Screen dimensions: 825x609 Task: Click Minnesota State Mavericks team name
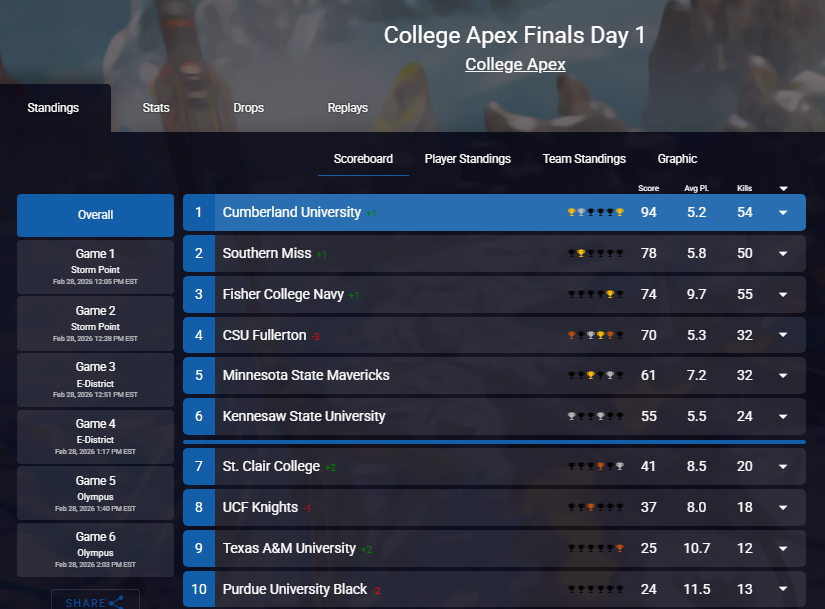click(x=306, y=375)
